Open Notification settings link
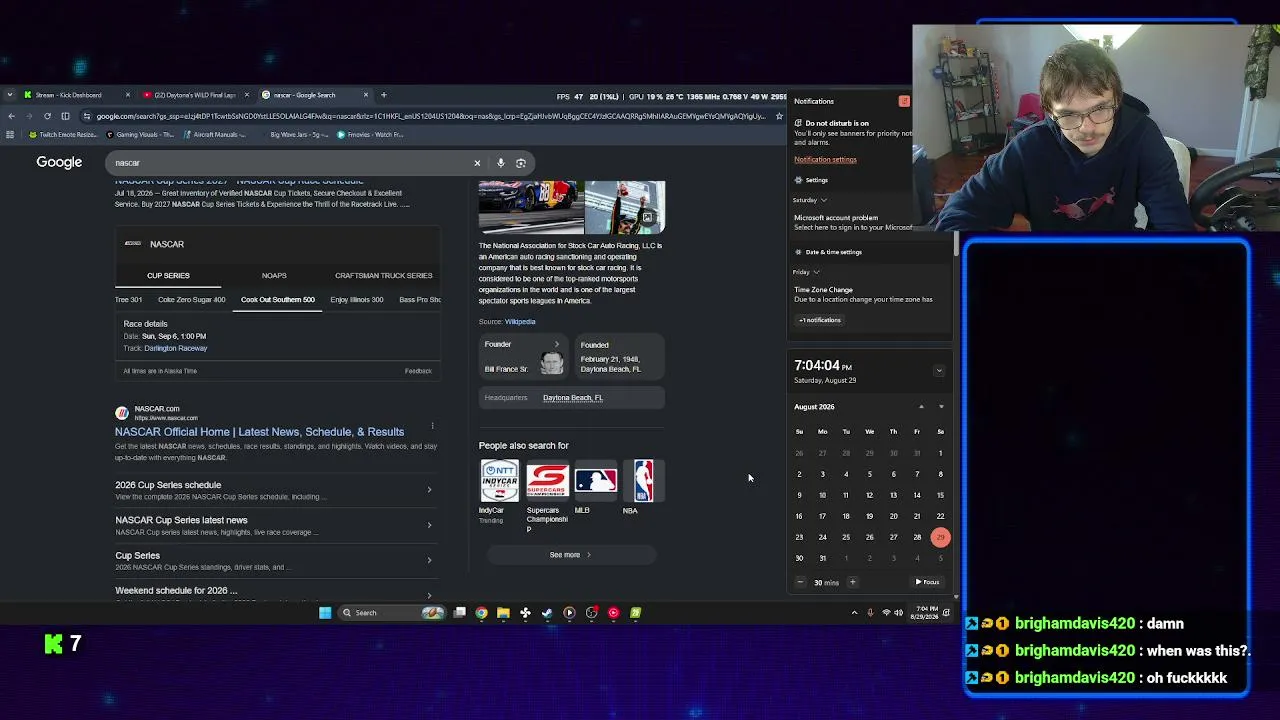 [x=825, y=160]
